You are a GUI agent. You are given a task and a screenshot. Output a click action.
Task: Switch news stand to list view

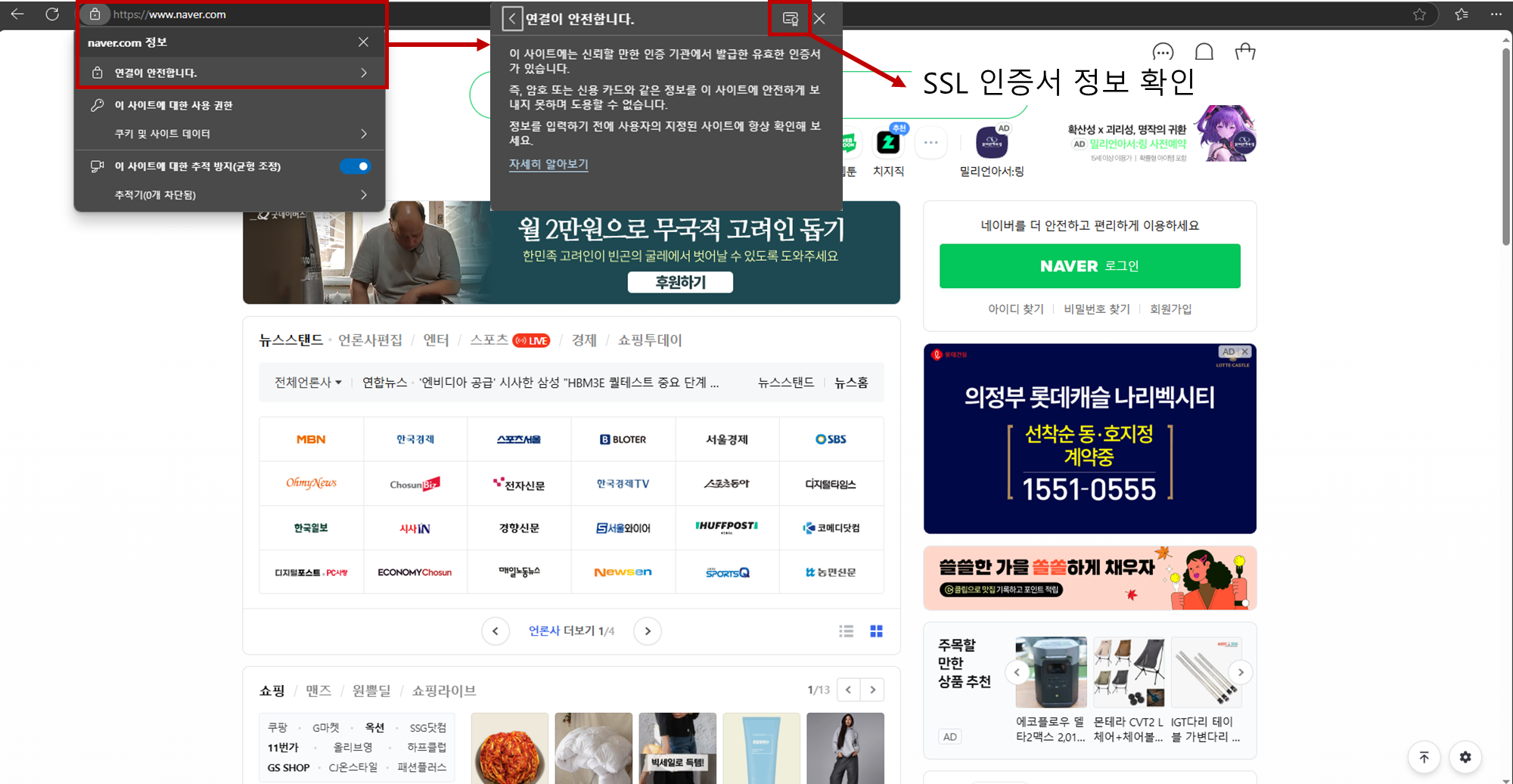pyautogui.click(x=846, y=631)
